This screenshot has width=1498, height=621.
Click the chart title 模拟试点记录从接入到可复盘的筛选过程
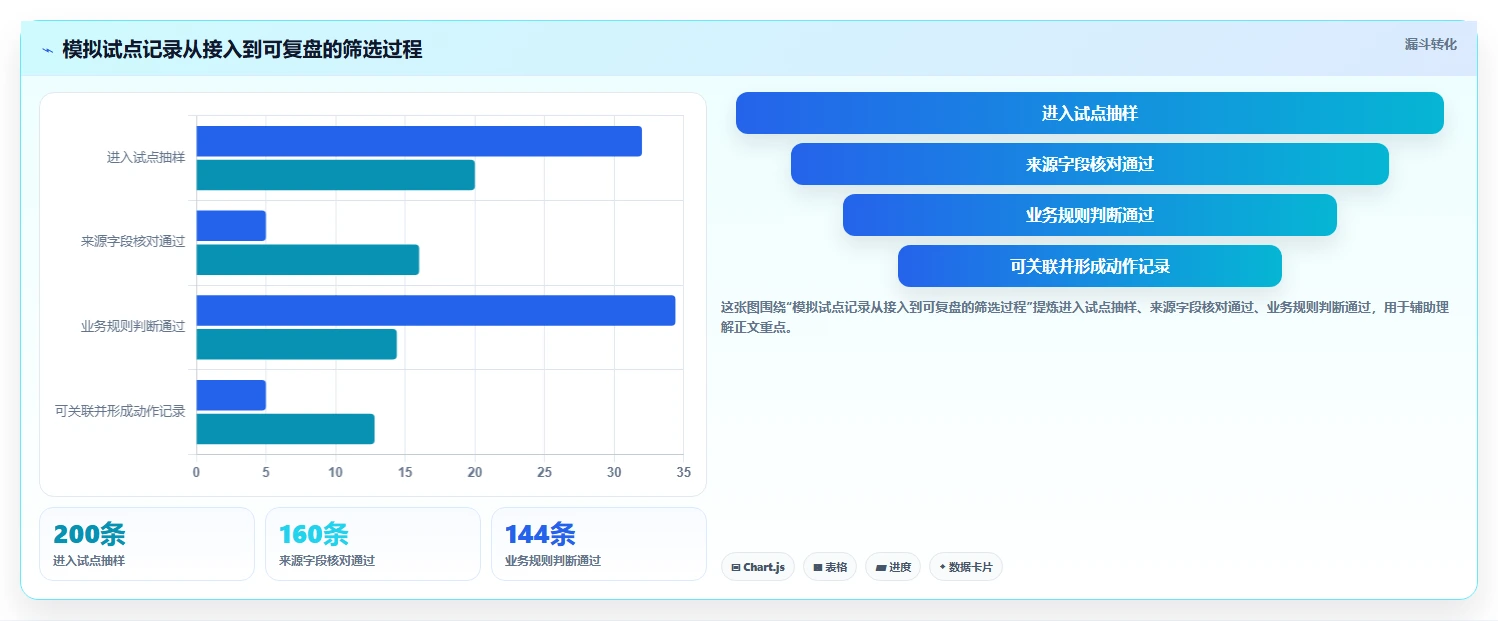(x=242, y=49)
